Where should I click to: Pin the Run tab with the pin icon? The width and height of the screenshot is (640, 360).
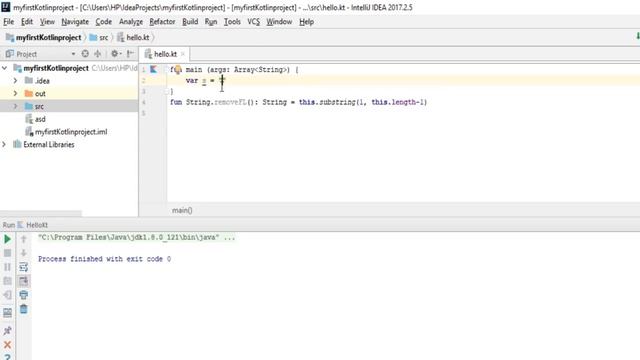click(7, 331)
